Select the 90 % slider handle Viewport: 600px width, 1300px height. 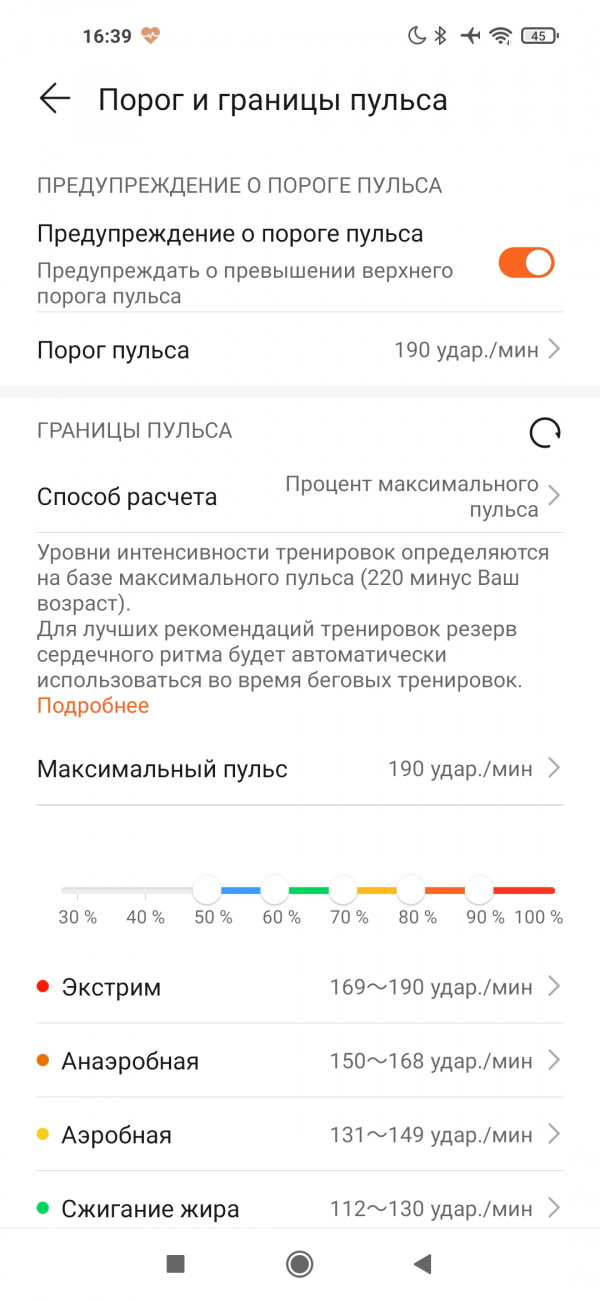pos(479,889)
